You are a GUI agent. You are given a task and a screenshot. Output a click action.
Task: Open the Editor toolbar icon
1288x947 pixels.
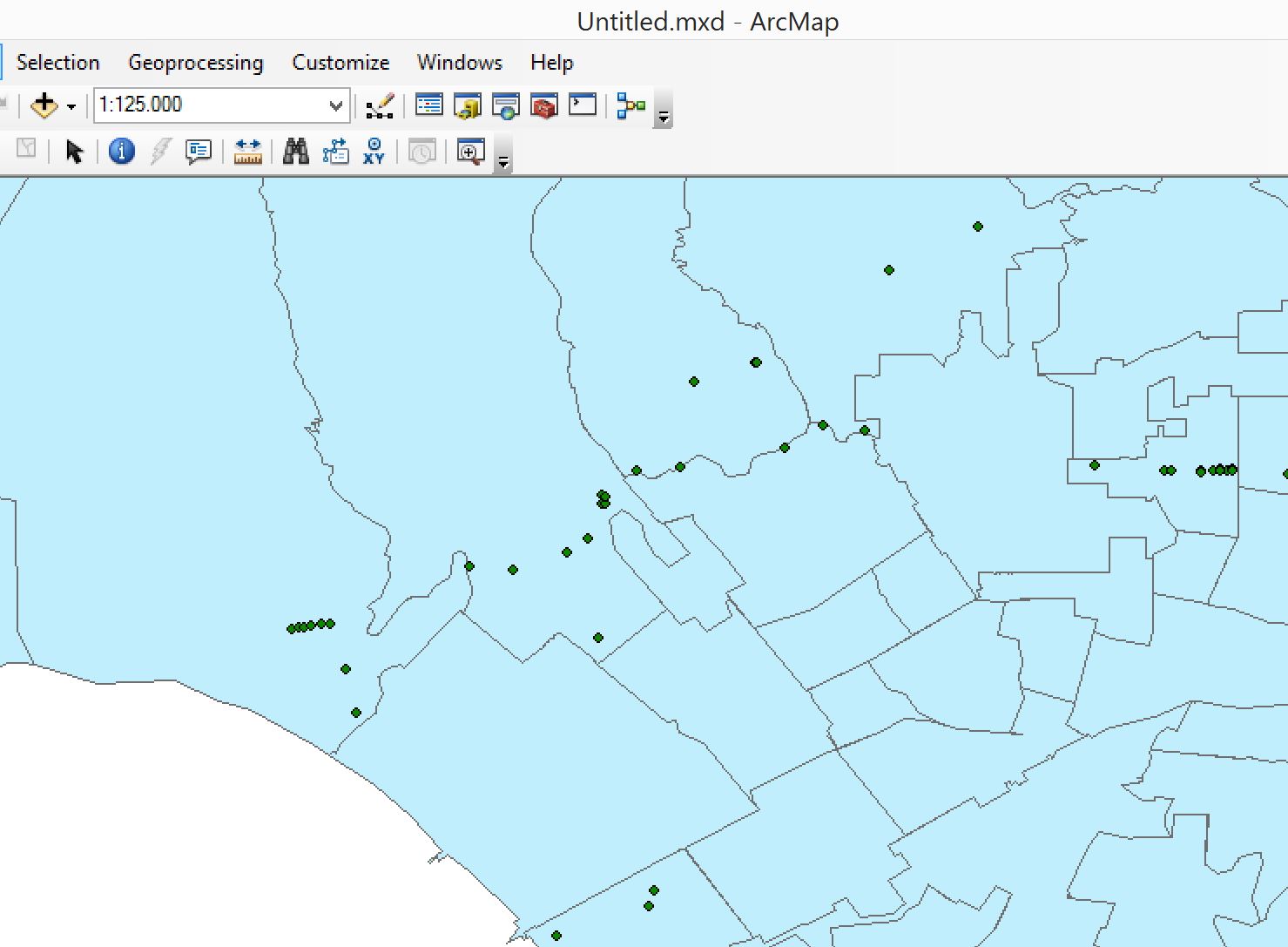point(380,106)
